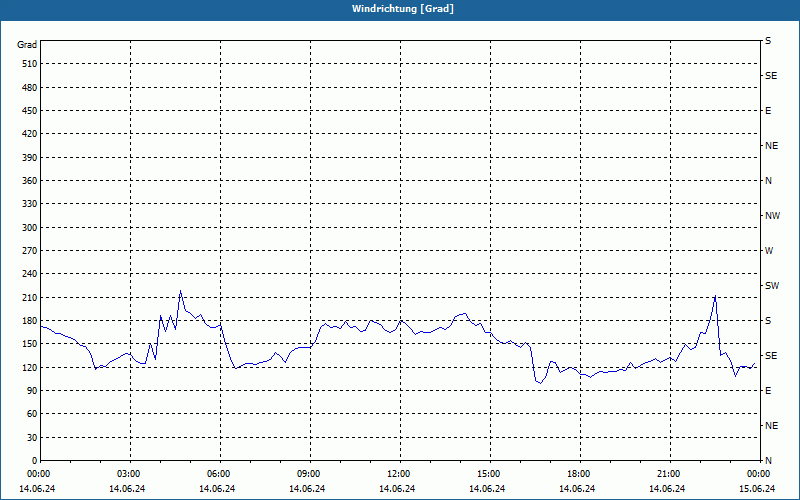The height and width of the screenshot is (500, 800).
Task: Click the 360 y-axis value
Action: [x=30, y=181]
